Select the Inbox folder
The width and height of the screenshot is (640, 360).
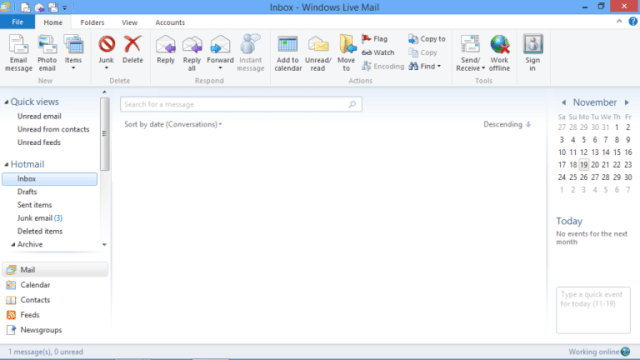click(50, 179)
